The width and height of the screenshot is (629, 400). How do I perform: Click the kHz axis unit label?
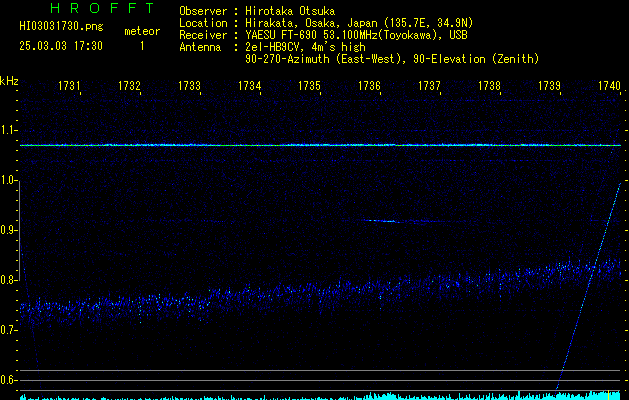point(9,81)
